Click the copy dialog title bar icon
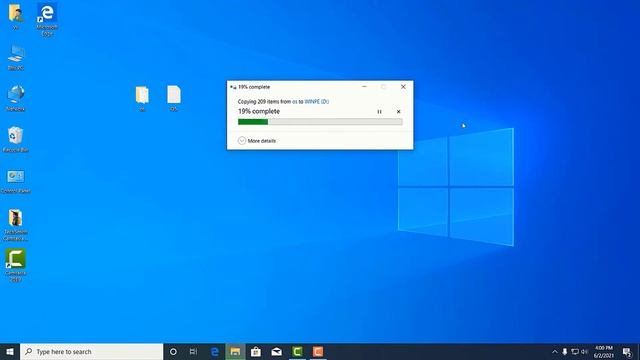This screenshot has width=640, height=360. coord(233,87)
